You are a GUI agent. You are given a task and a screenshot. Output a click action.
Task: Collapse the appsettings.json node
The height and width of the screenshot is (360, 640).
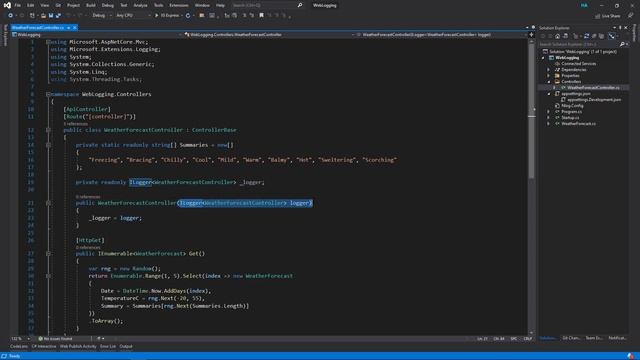549,93
